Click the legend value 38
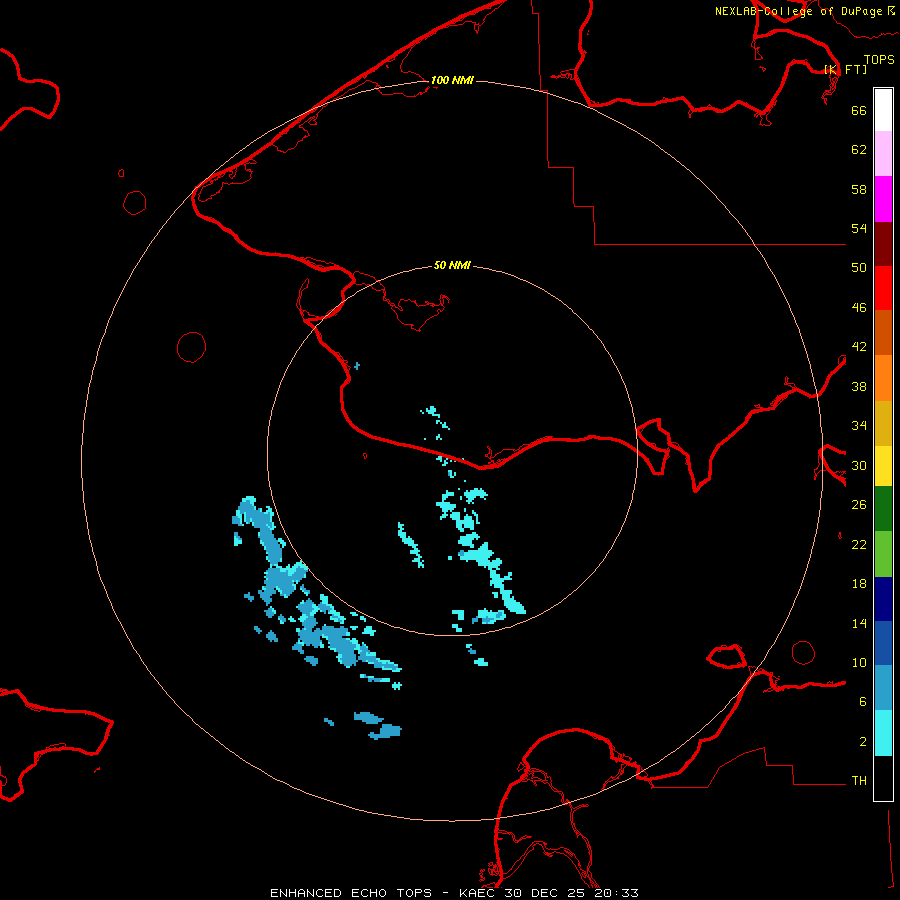 click(x=859, y=386)
